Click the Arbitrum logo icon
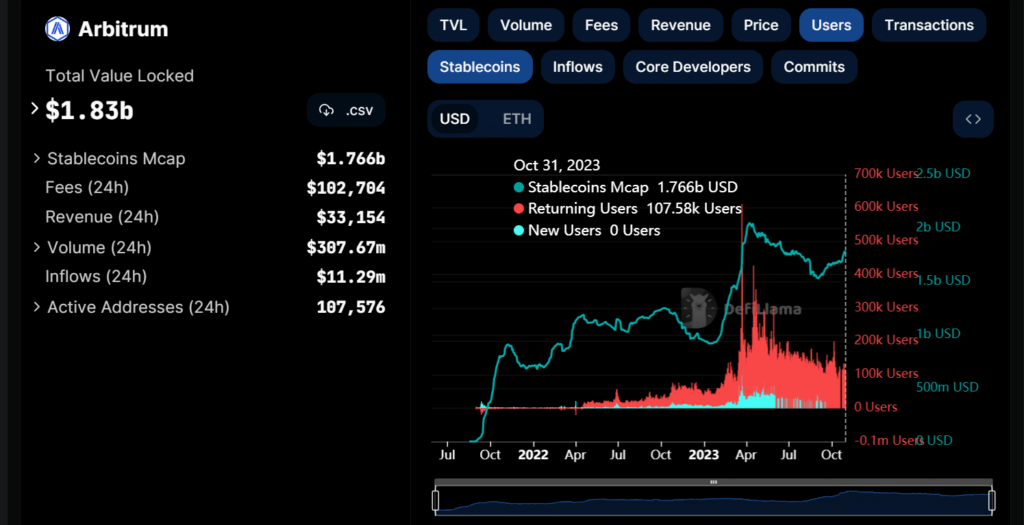The image size is (1024, 525). tap(58, 29)
